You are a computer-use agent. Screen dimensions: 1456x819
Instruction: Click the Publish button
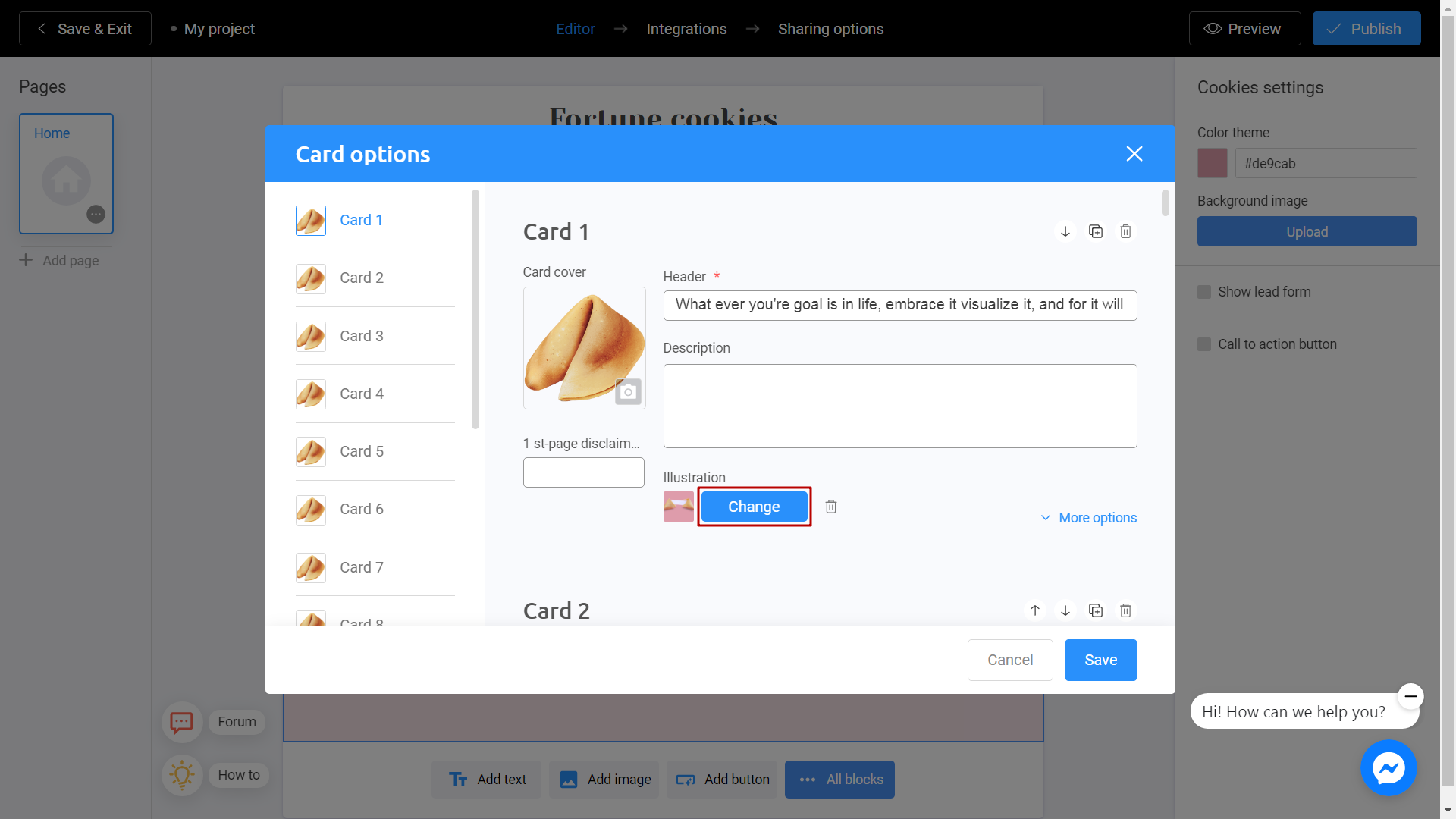(x=1366, y=28)
